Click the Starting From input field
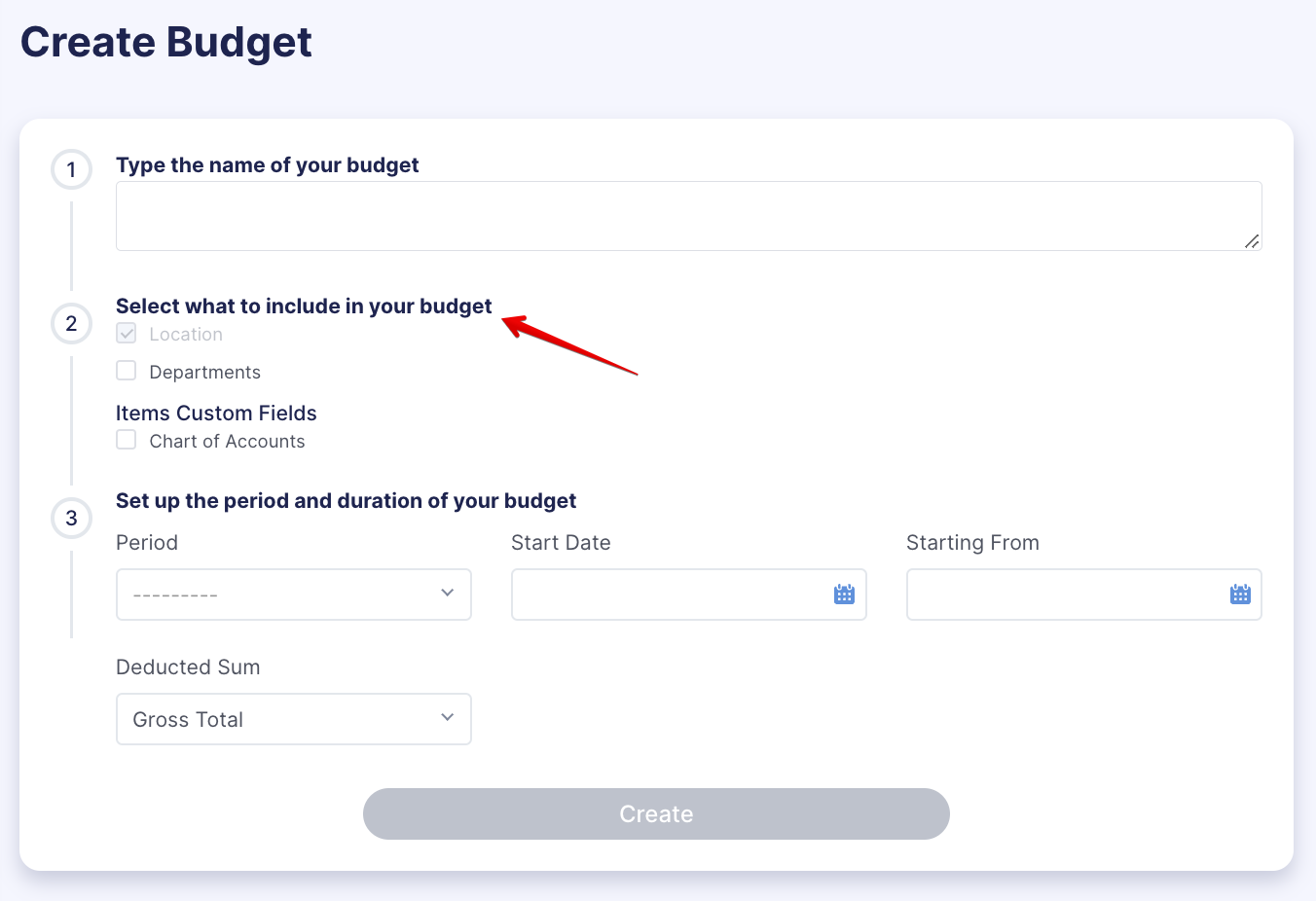The height and width of the screenshot is (901, 1316). [1061, 594]
